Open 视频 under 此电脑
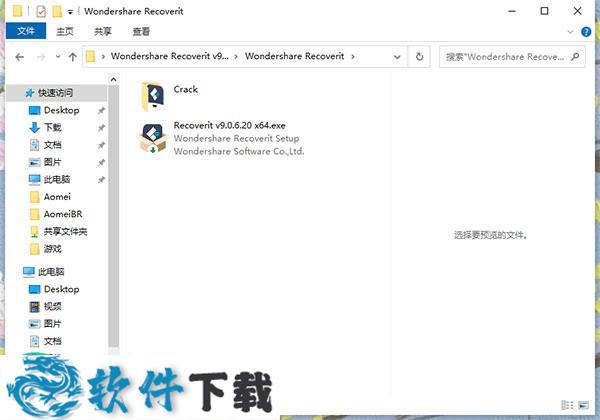 coord(52,306)
